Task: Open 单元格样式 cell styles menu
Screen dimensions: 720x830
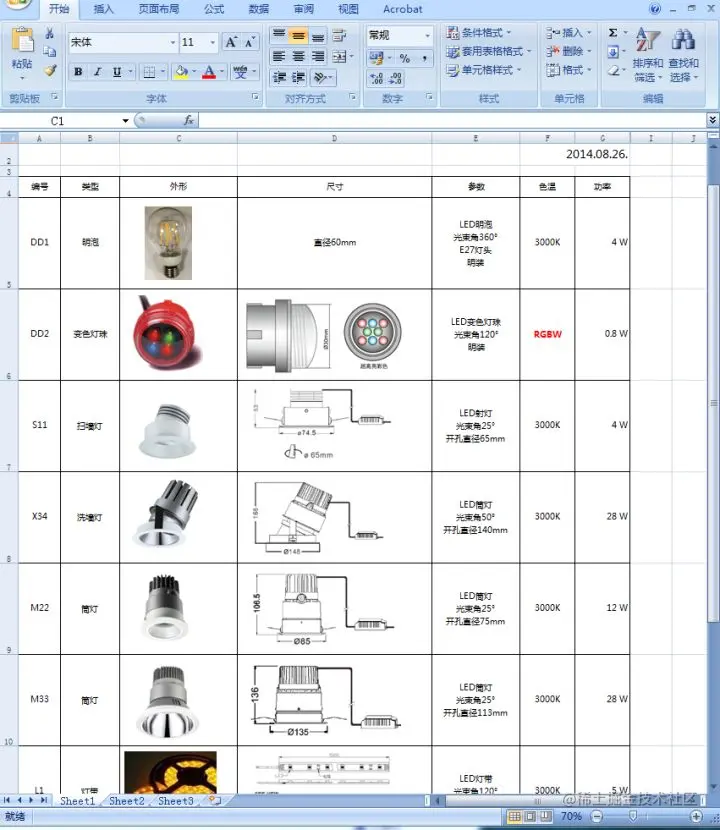Action: (483, 70)
